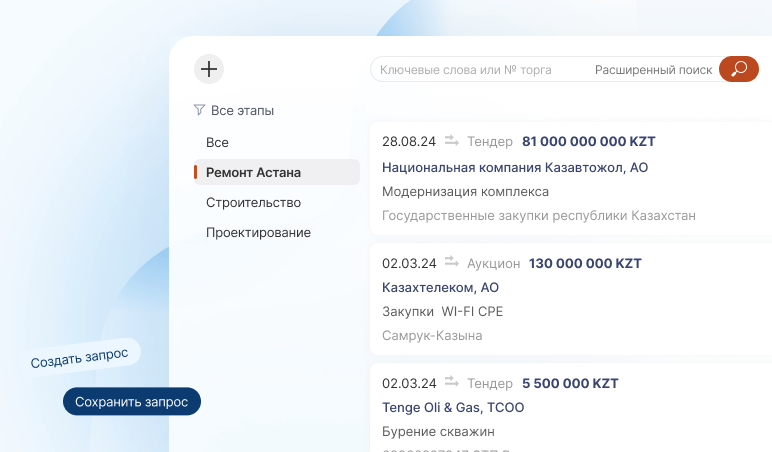This screenshot has width=772, height=452.
Task: Click the orange magnifier search button
Action: (x=739, y=69)
